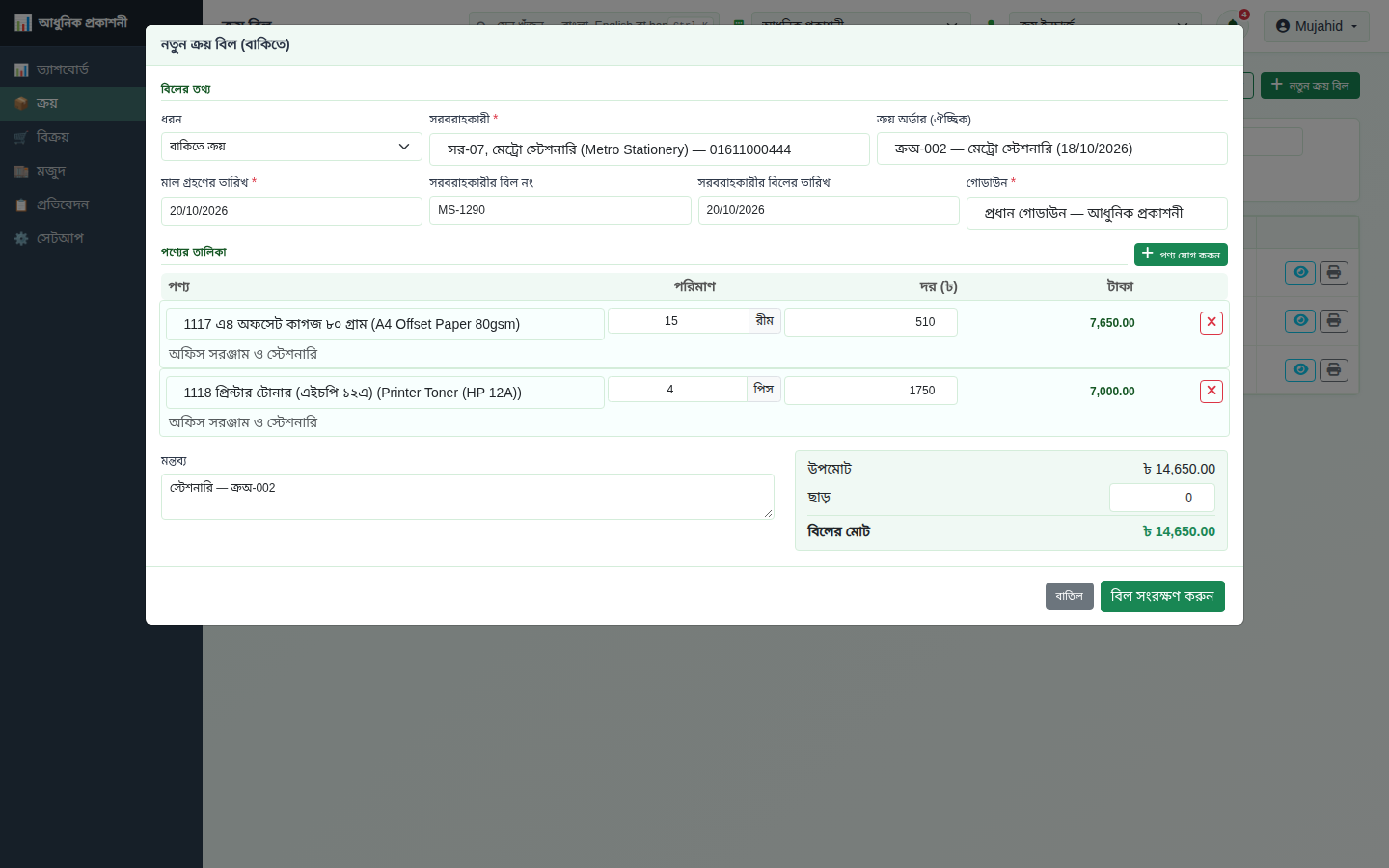Open the Printer Toner product selector
This screenshot has width=1389, height=868.
[385, 393]
